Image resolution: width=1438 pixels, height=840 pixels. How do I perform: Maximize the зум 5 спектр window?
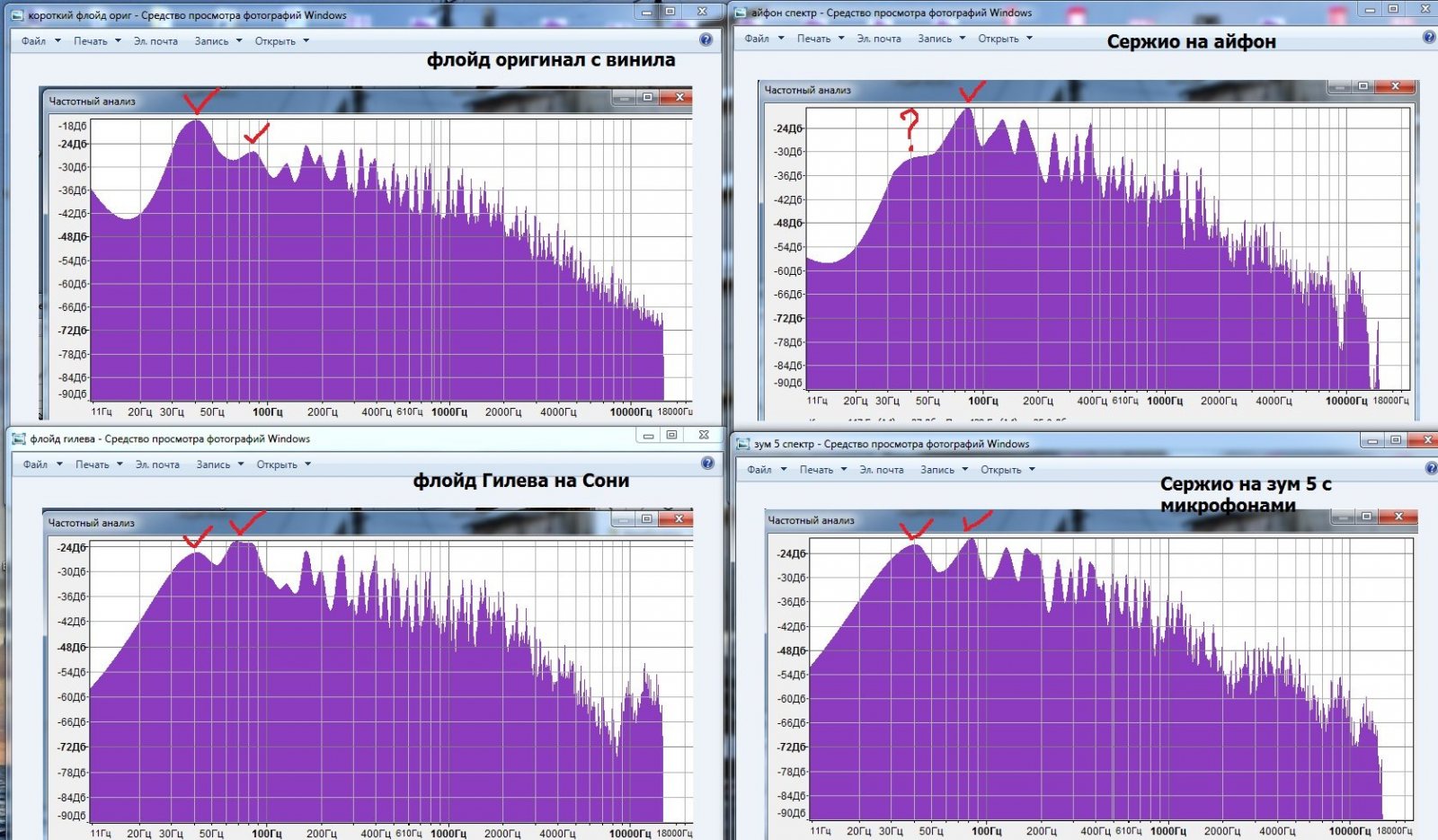(x=1396, y=440)
